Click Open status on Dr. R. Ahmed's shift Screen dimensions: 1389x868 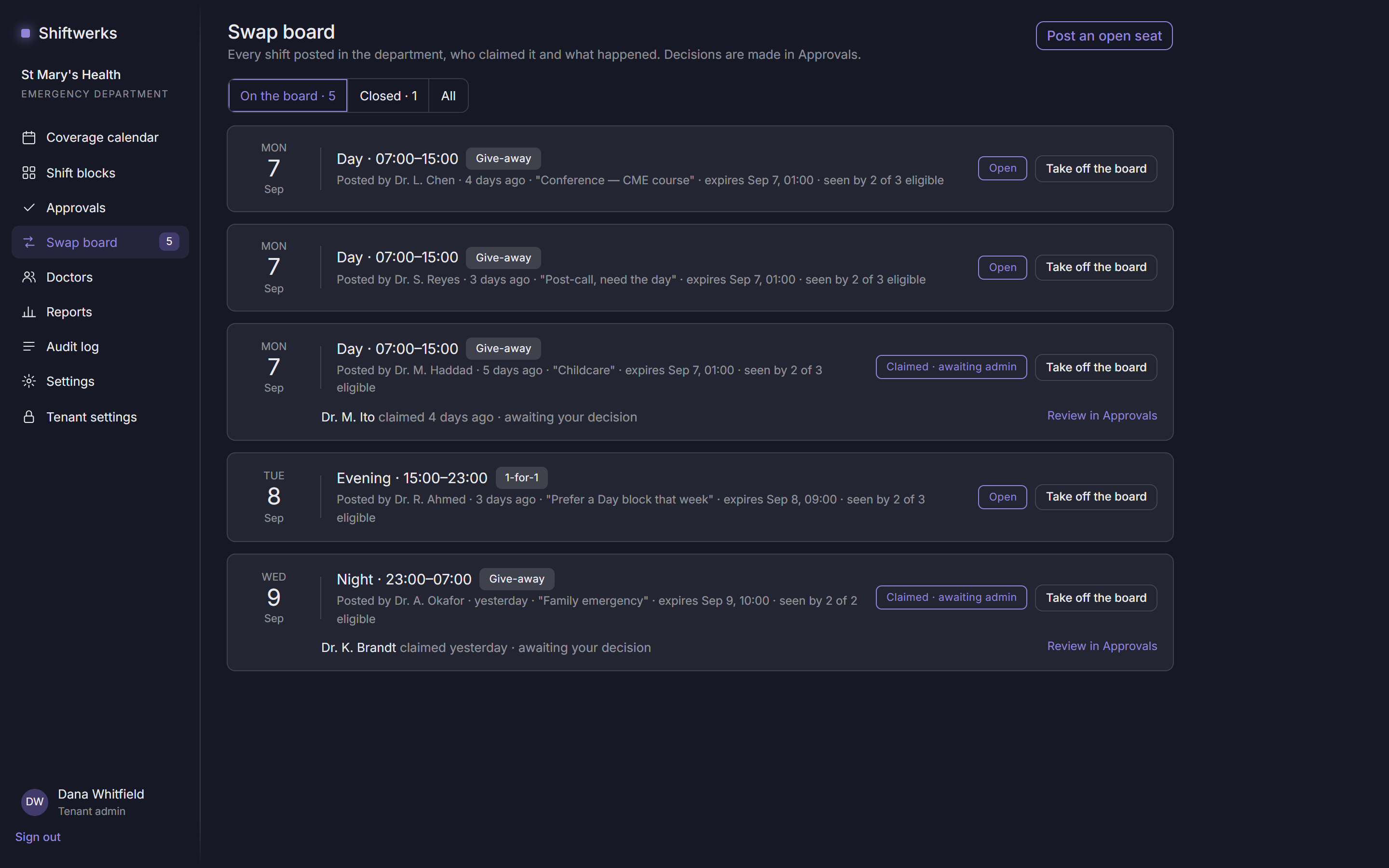tap(1002, 497)
